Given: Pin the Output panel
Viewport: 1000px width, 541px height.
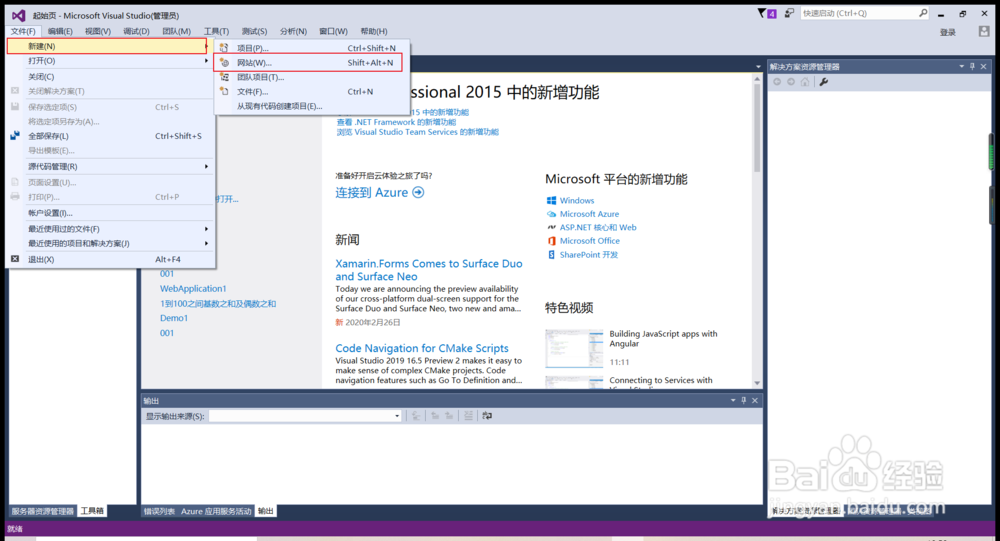Looking at the screenshot, I should (x=744, y=401).
